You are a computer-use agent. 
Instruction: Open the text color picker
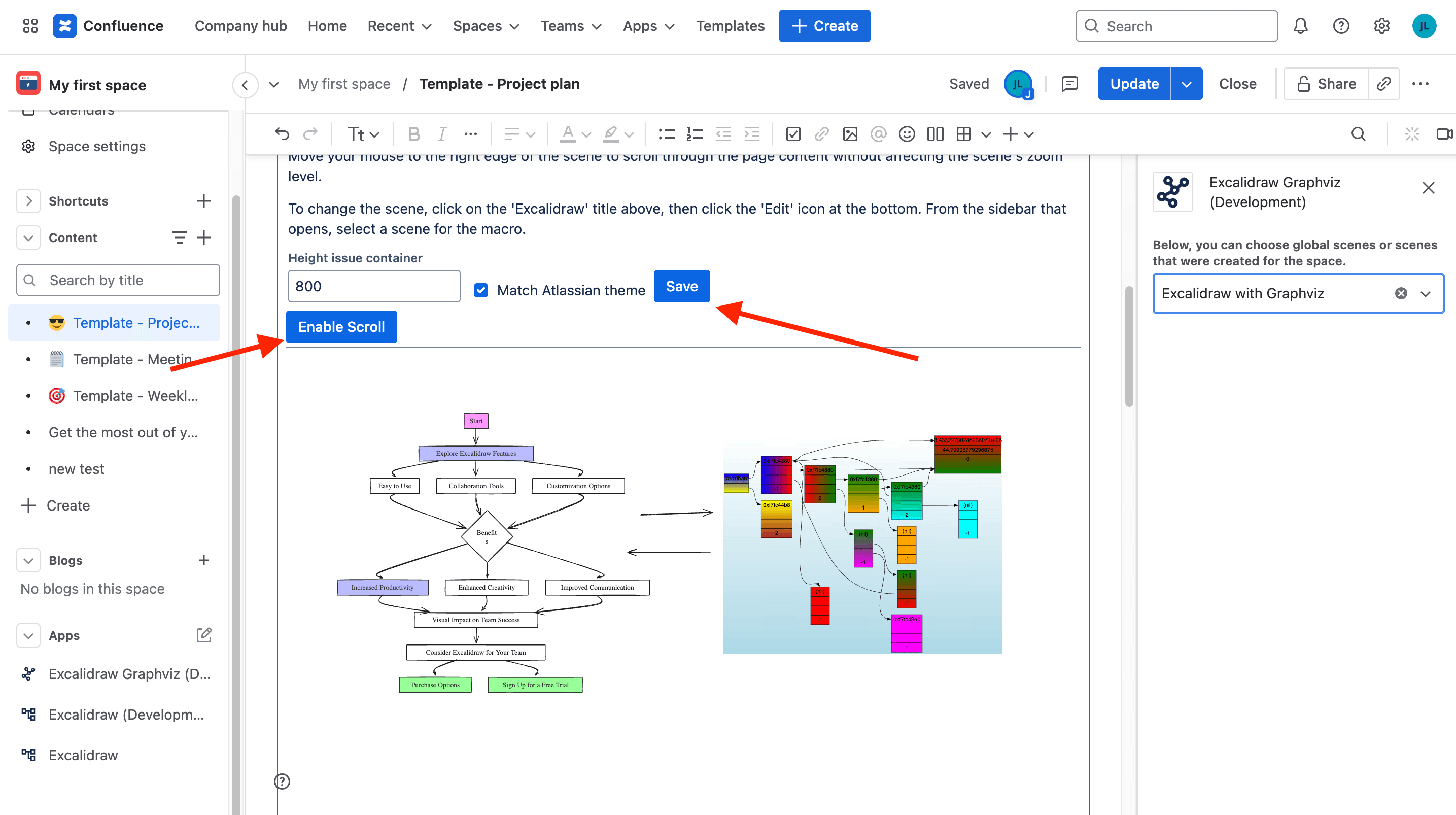[x=575, y=134]
